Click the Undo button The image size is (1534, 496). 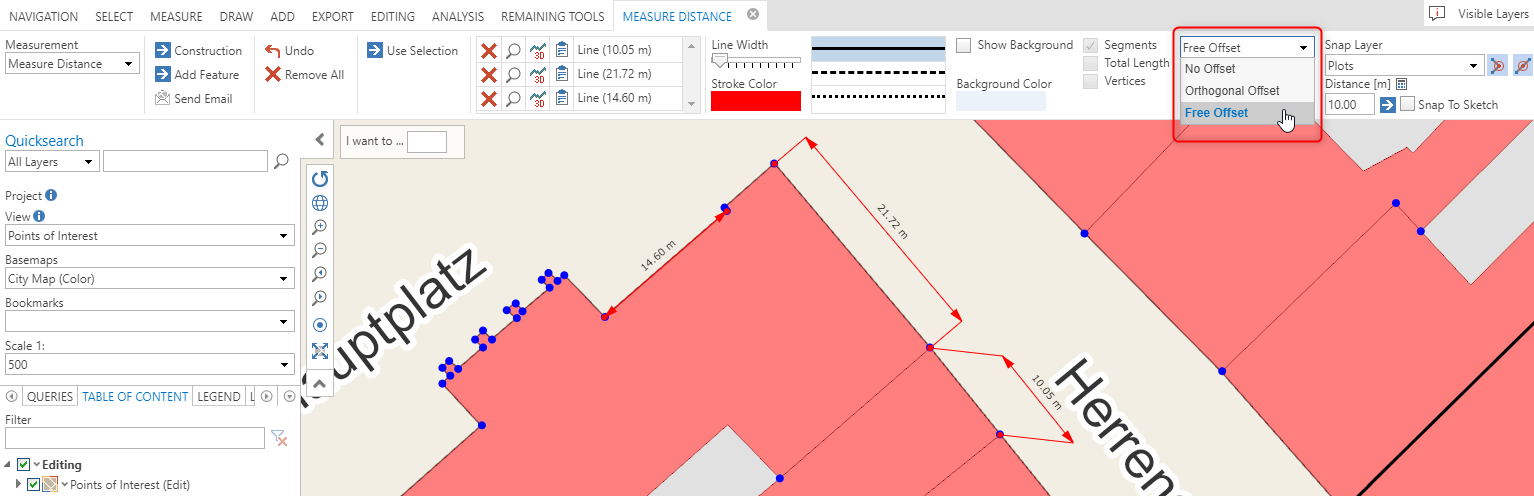tap(290, 50)
